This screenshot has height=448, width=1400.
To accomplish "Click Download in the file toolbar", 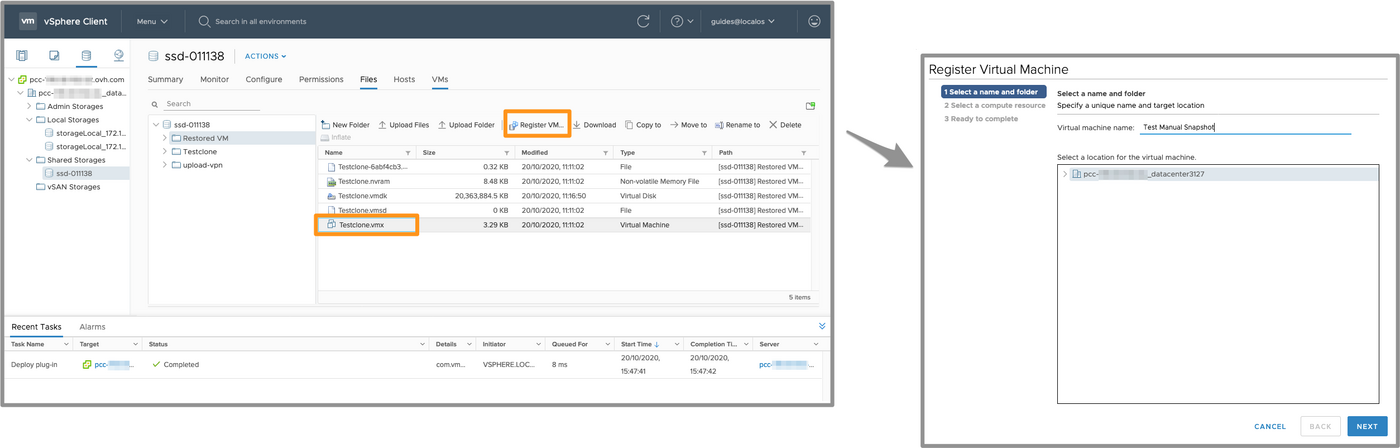I will tap(594, 125).
